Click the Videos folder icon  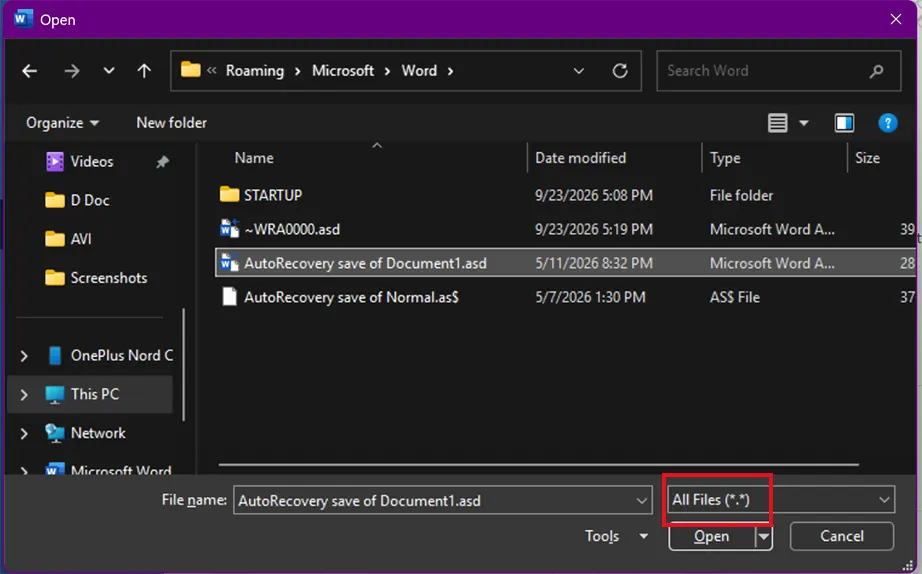[x=55, y=161]
